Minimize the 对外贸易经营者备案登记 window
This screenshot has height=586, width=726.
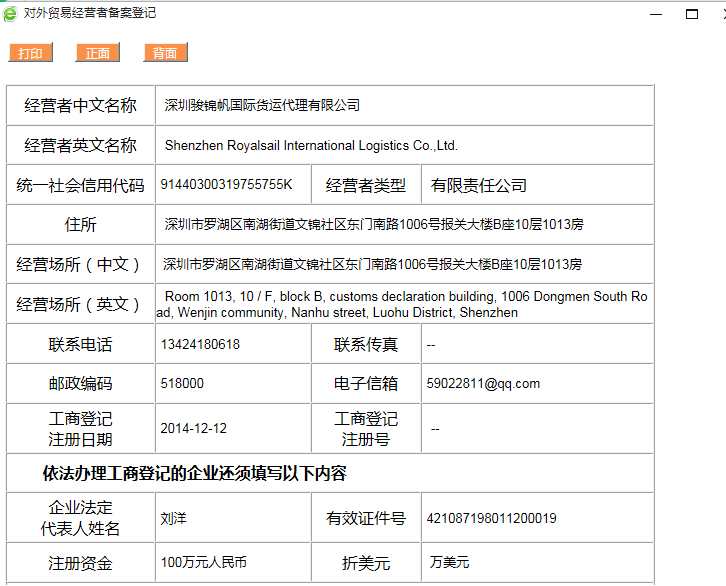click(656, 14)
